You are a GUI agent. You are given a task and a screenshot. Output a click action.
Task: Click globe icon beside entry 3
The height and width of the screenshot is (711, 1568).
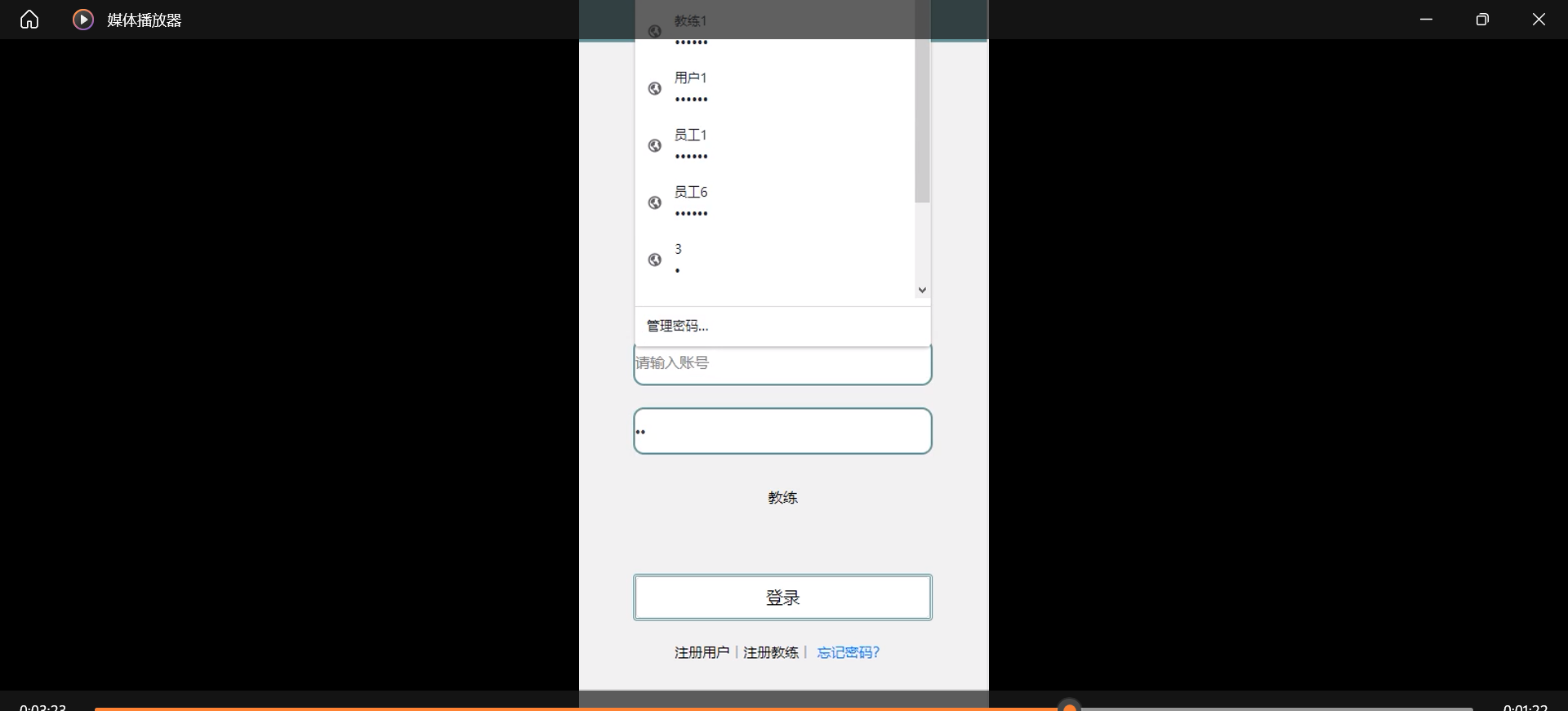click(655, 260)
